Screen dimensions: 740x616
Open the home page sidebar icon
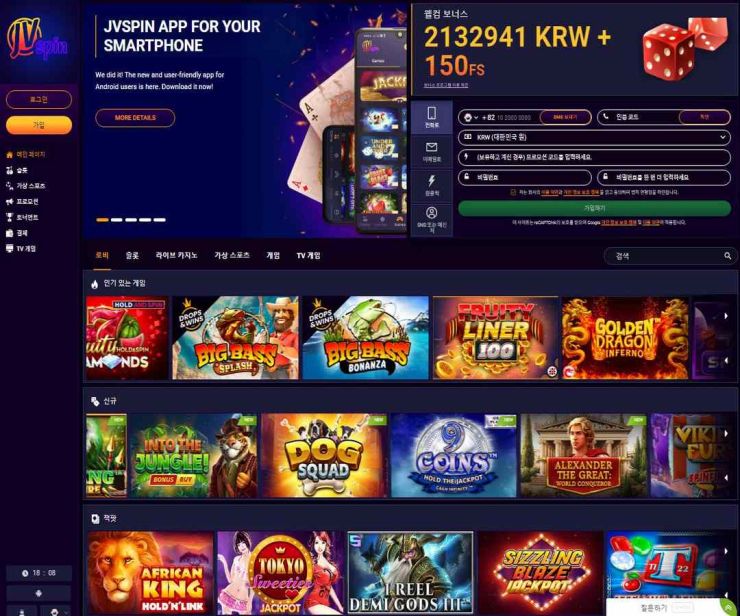click(9, 154)
